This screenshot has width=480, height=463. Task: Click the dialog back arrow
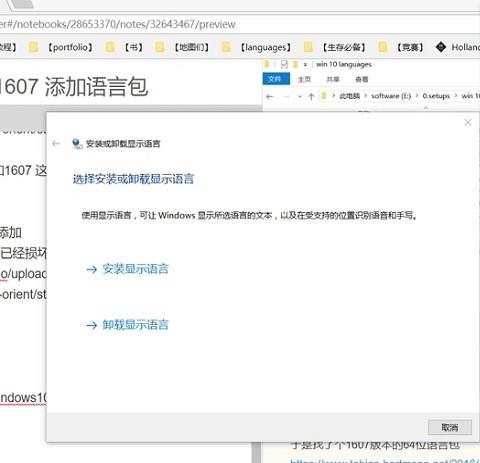pos(56,144)
